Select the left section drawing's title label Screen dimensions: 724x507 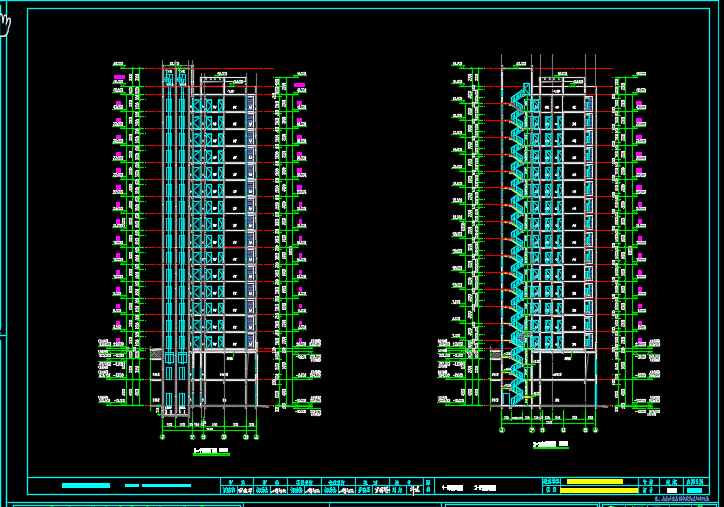(211, 450)
